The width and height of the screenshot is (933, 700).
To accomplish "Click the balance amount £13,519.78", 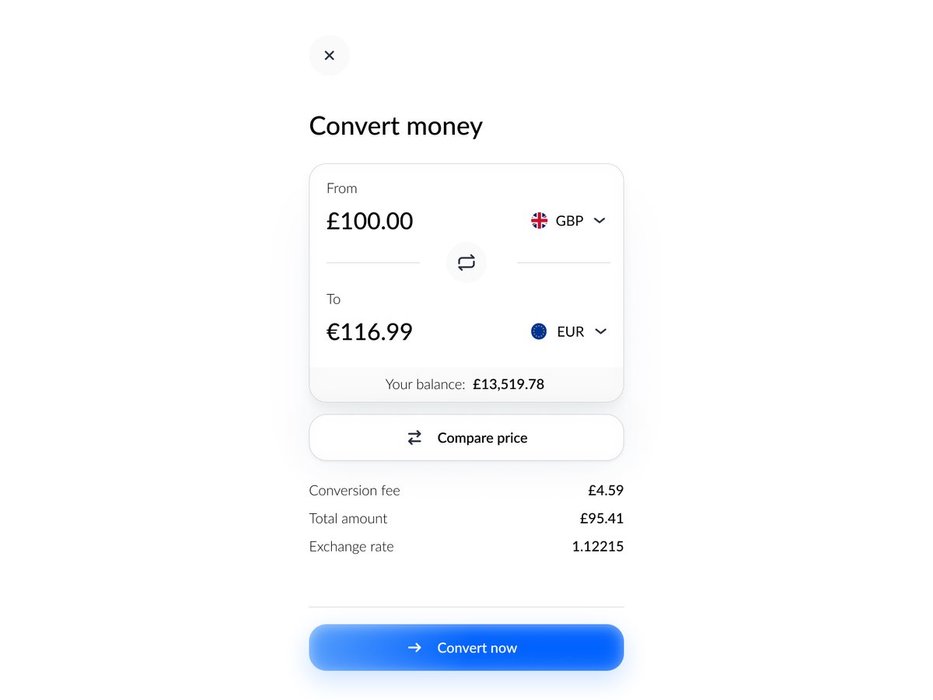I will [508, 384].
